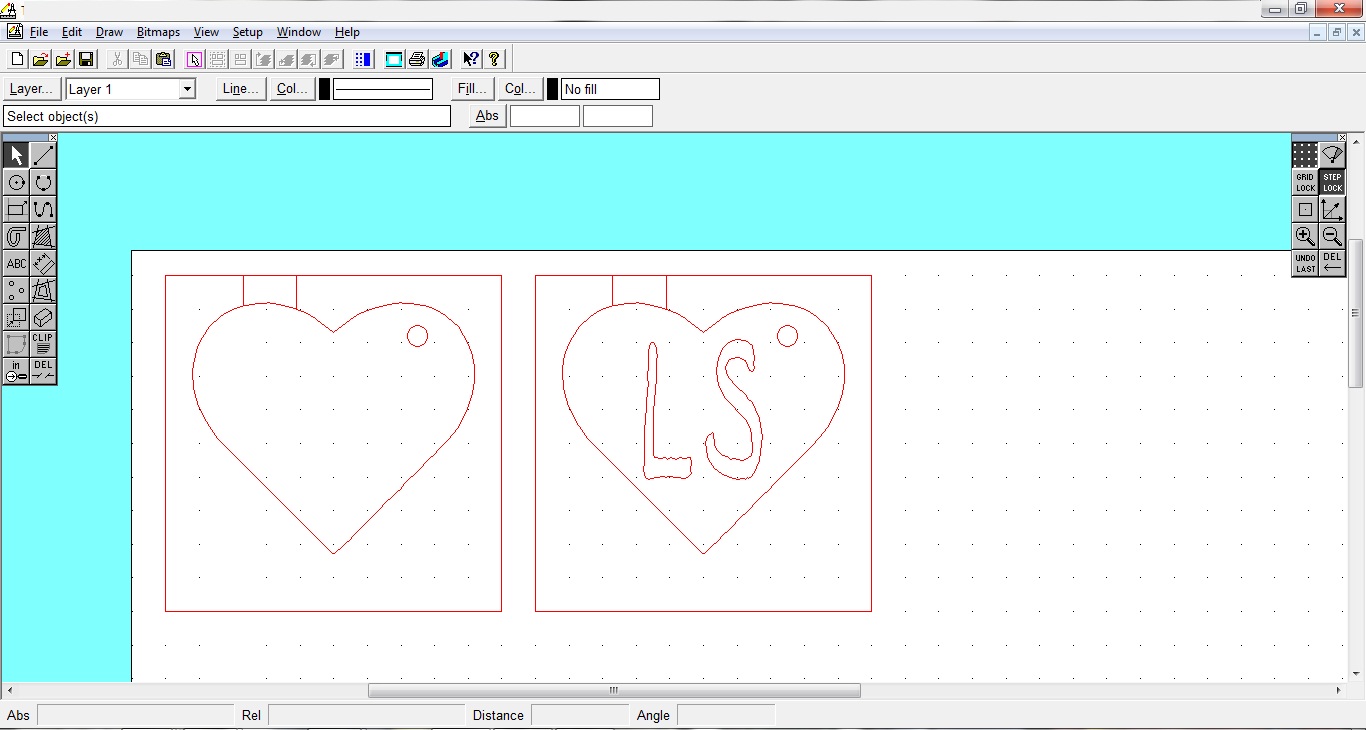Click the yellow question mark Help icon
1366x730 pixels.
coord(494,59)
